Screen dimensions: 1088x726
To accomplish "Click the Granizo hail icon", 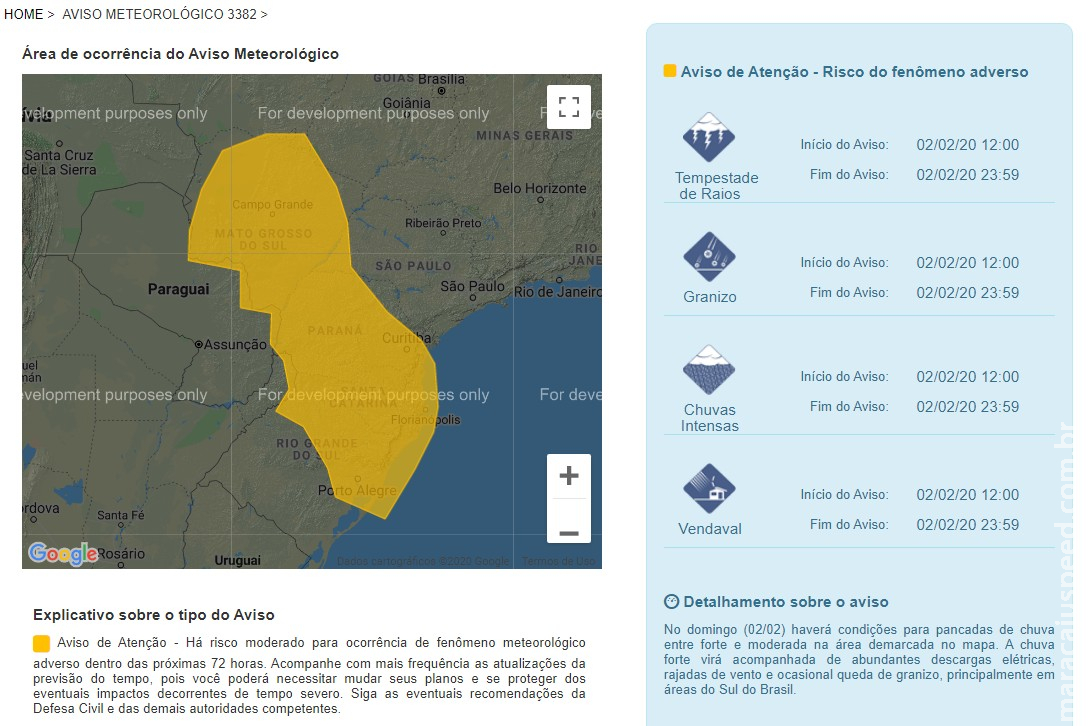I will click(x=708, y=257).
